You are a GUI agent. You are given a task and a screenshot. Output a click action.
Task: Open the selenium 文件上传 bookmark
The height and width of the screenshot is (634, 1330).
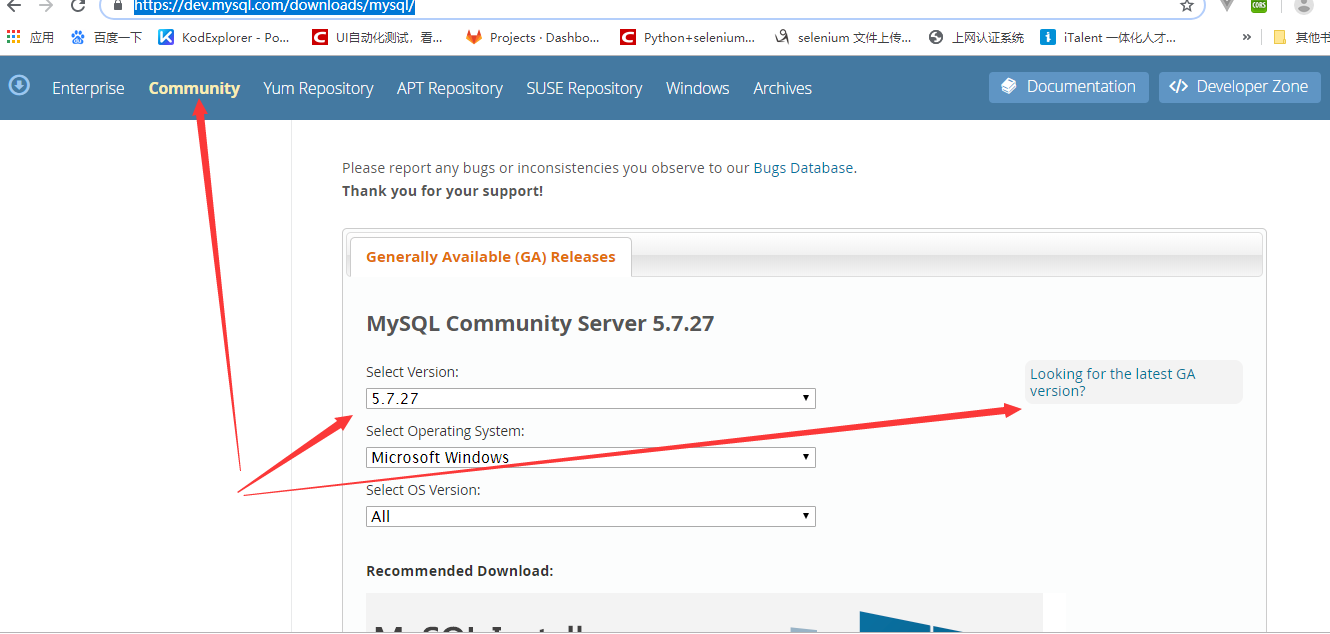point(843,37)
